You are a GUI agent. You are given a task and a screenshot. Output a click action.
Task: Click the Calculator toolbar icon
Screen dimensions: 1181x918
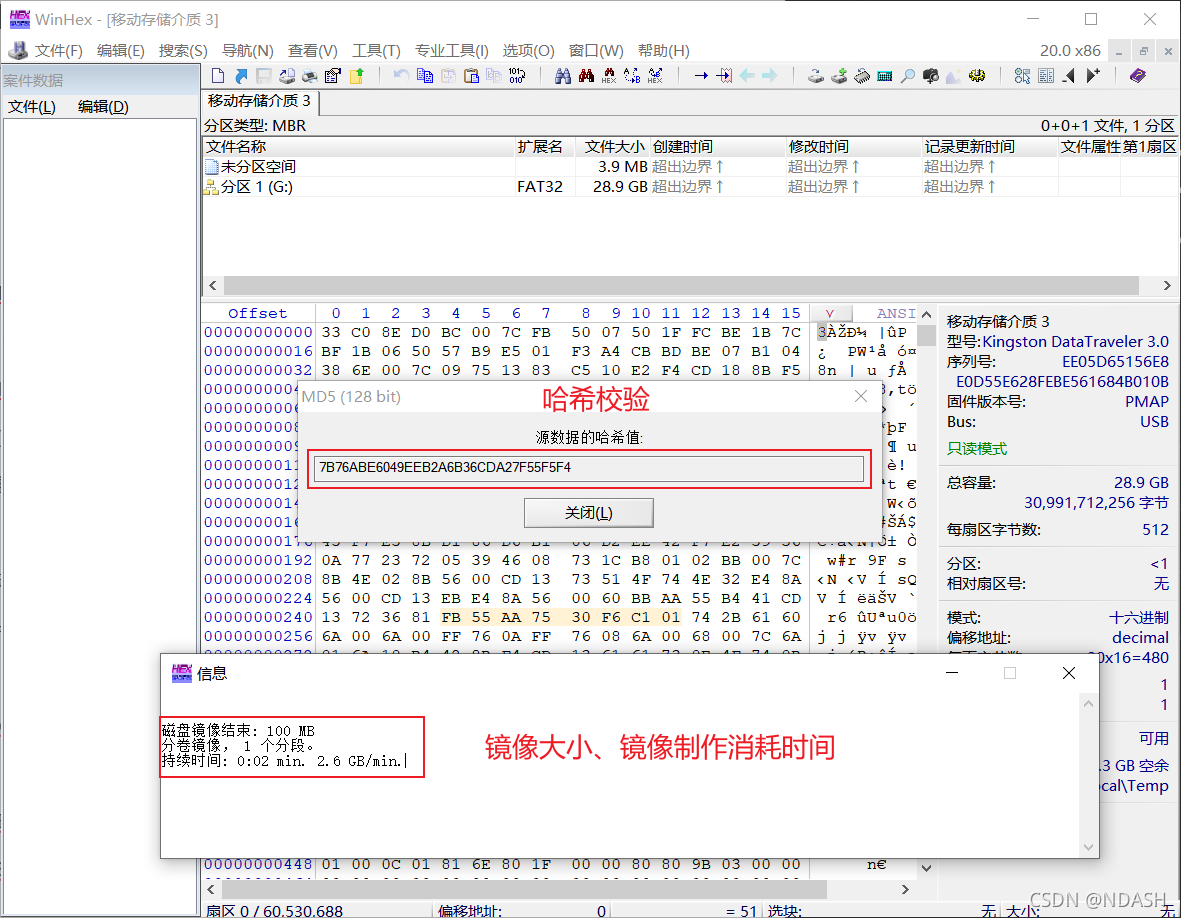pyautogui.click(x=885, y=75)
